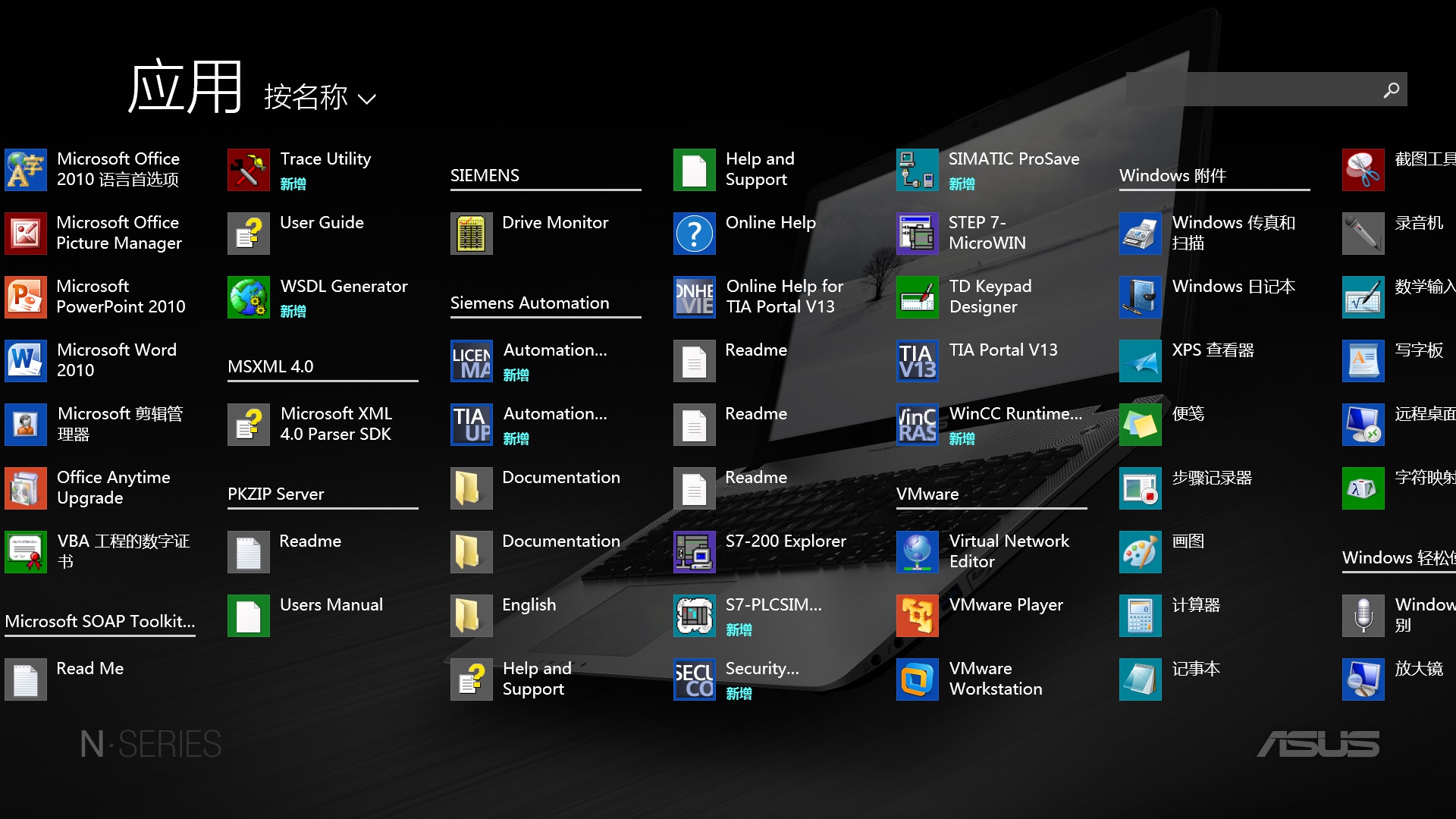Open SIMATIC ProSave icon
The width and height of the screenshot is (1456, 819).
[x=917, y=170]
